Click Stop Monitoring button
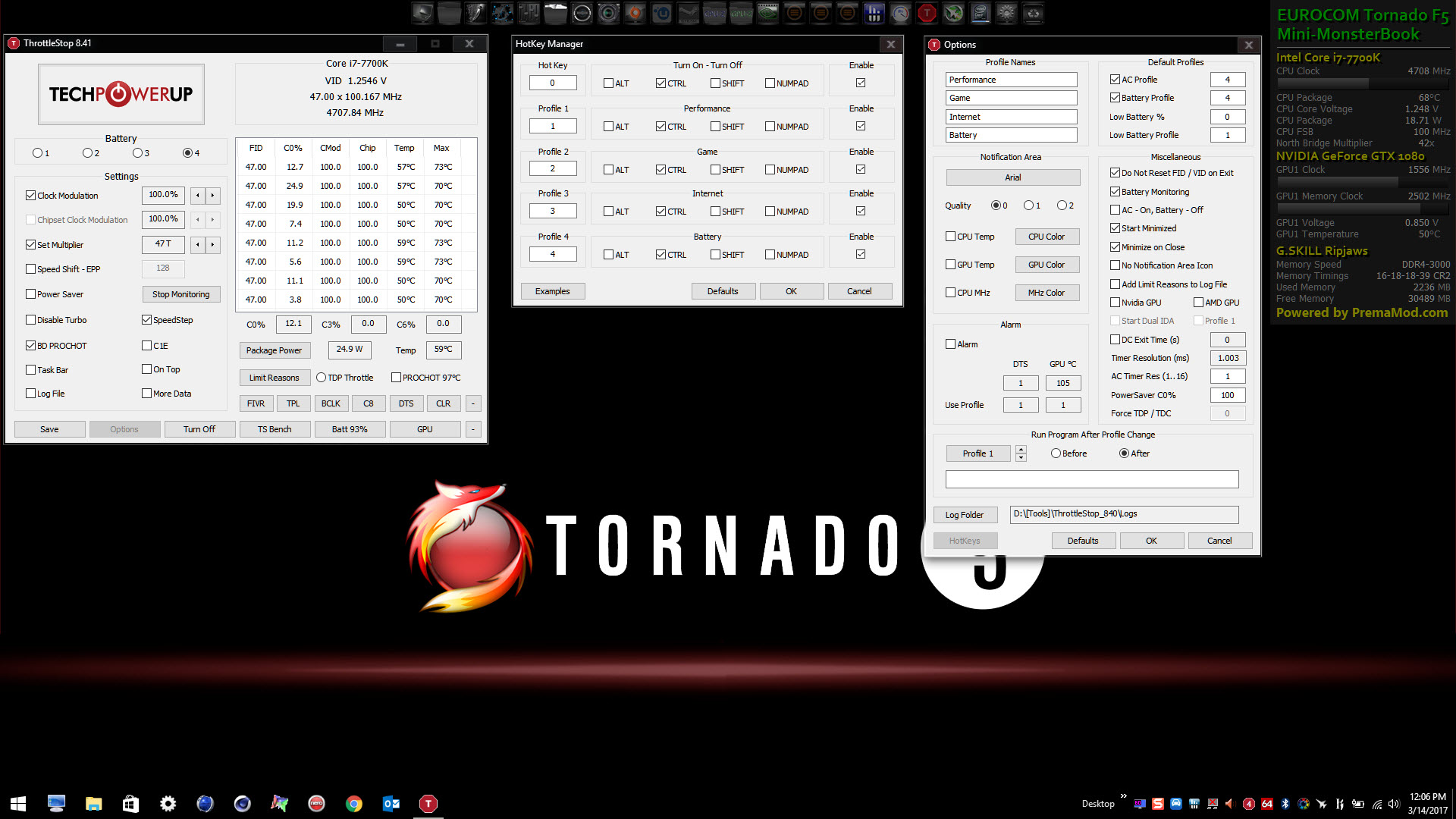This screenshot has height=819, width=1456. 181,294
